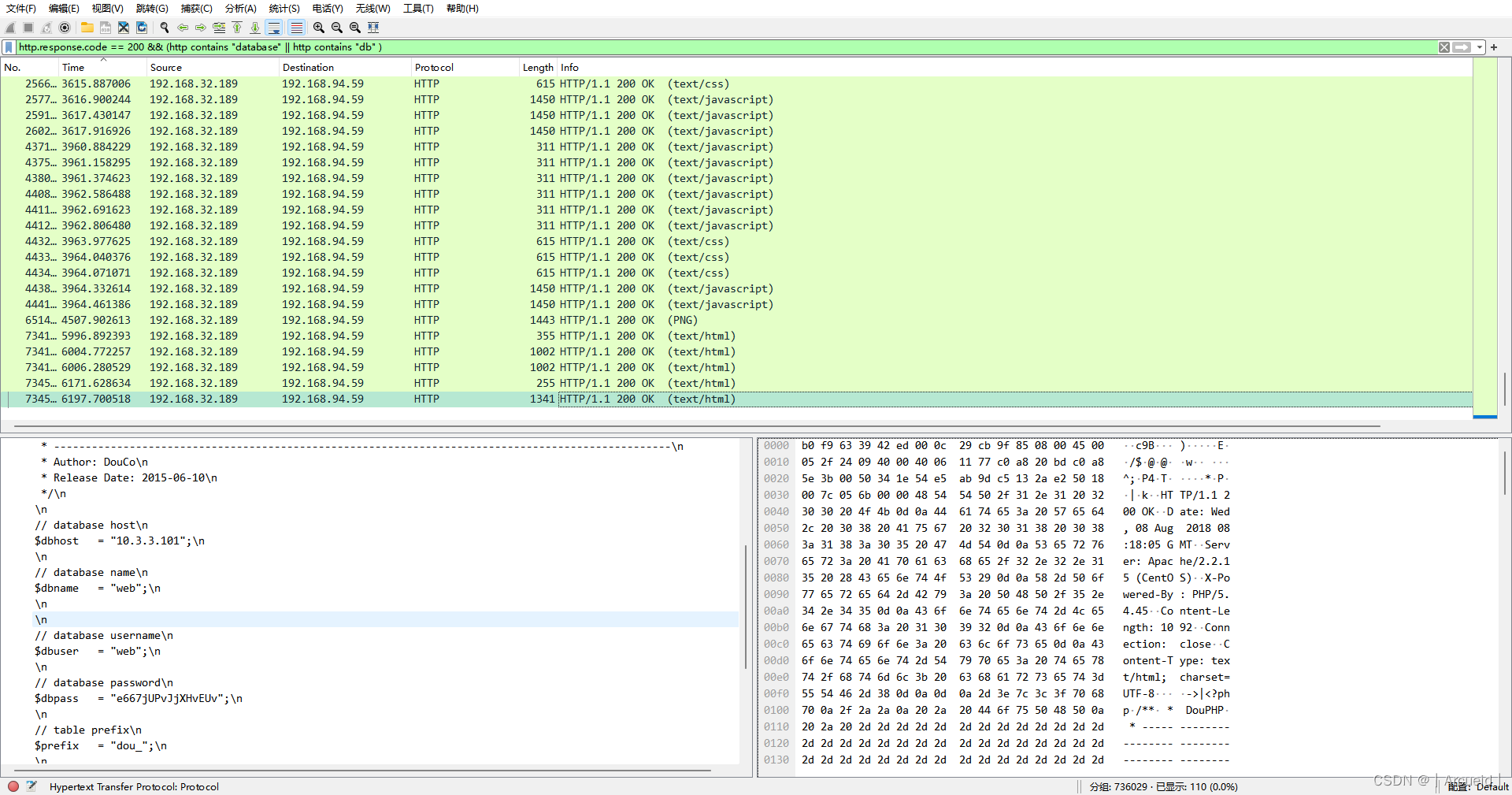Sort packet list by No. column
This screenshot has height=795, width=1512.
30,68
